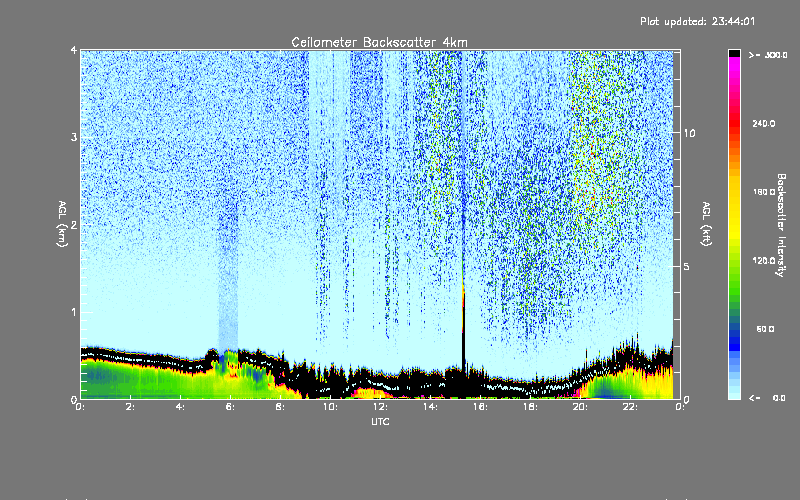The height and width of the screenshot is (500, 800).
Task: Click the '2:' hour label on time axis
Action: [131, 407]
